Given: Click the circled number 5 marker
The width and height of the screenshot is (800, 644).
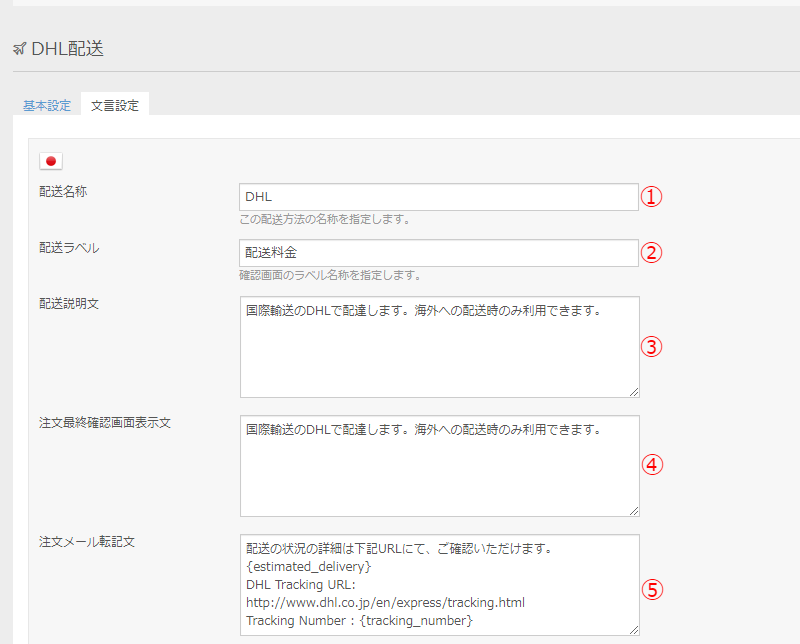Looking at the screenshot, I should (x=652, y=589).
